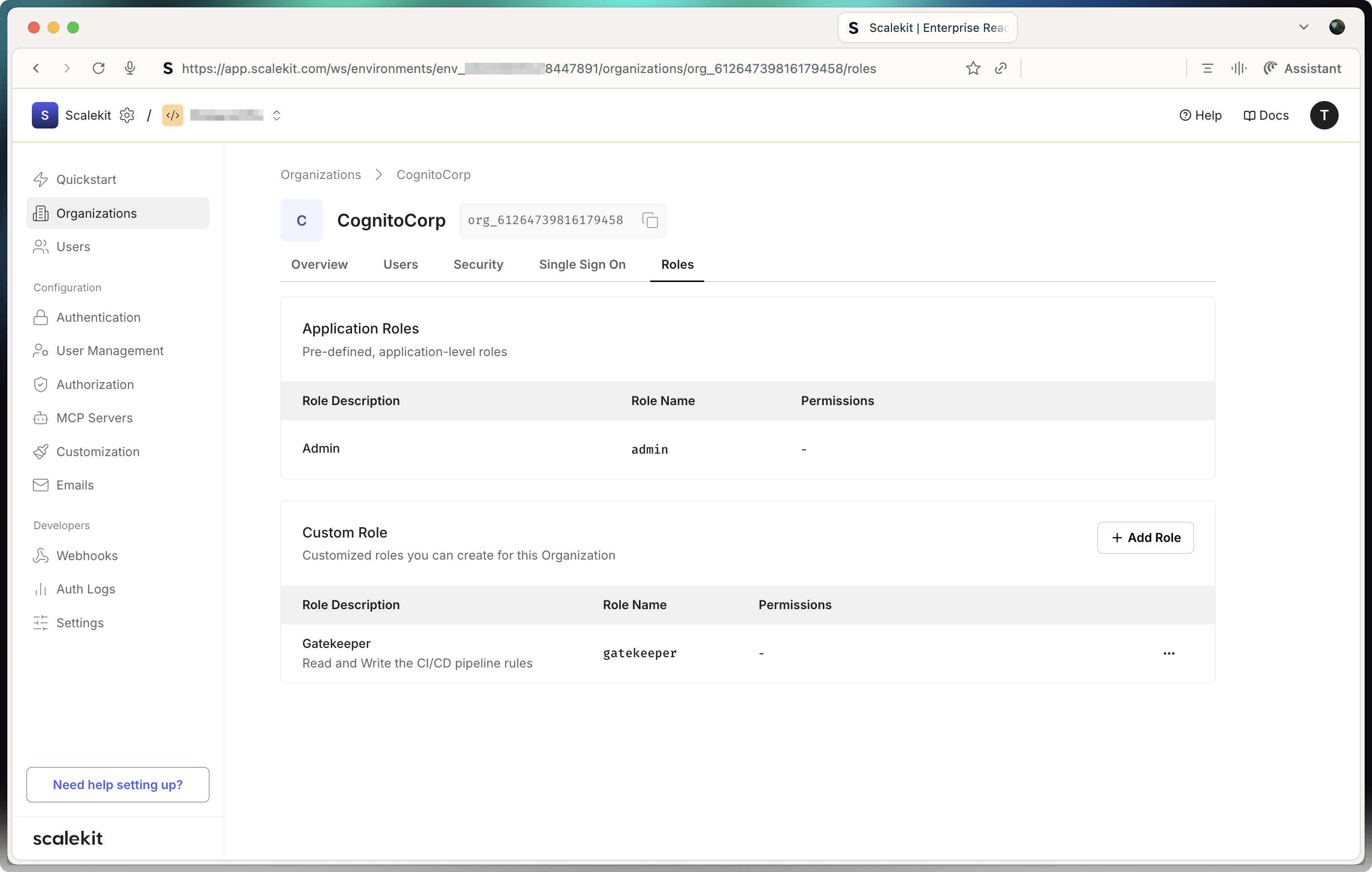Click Need help setting up button
1372x872 pixels.
click(x=117, y=785)
